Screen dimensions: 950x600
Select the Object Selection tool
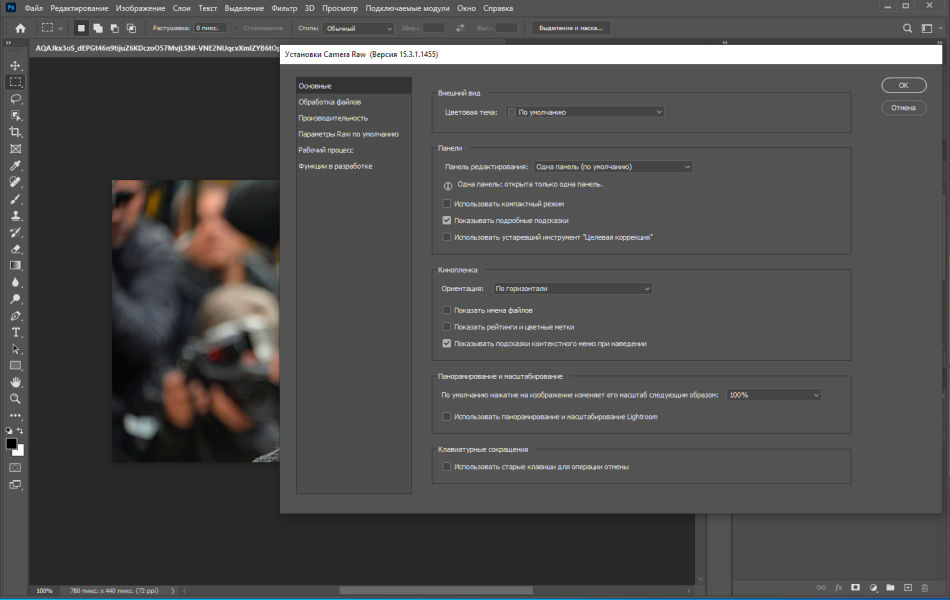tap(16, 115)
